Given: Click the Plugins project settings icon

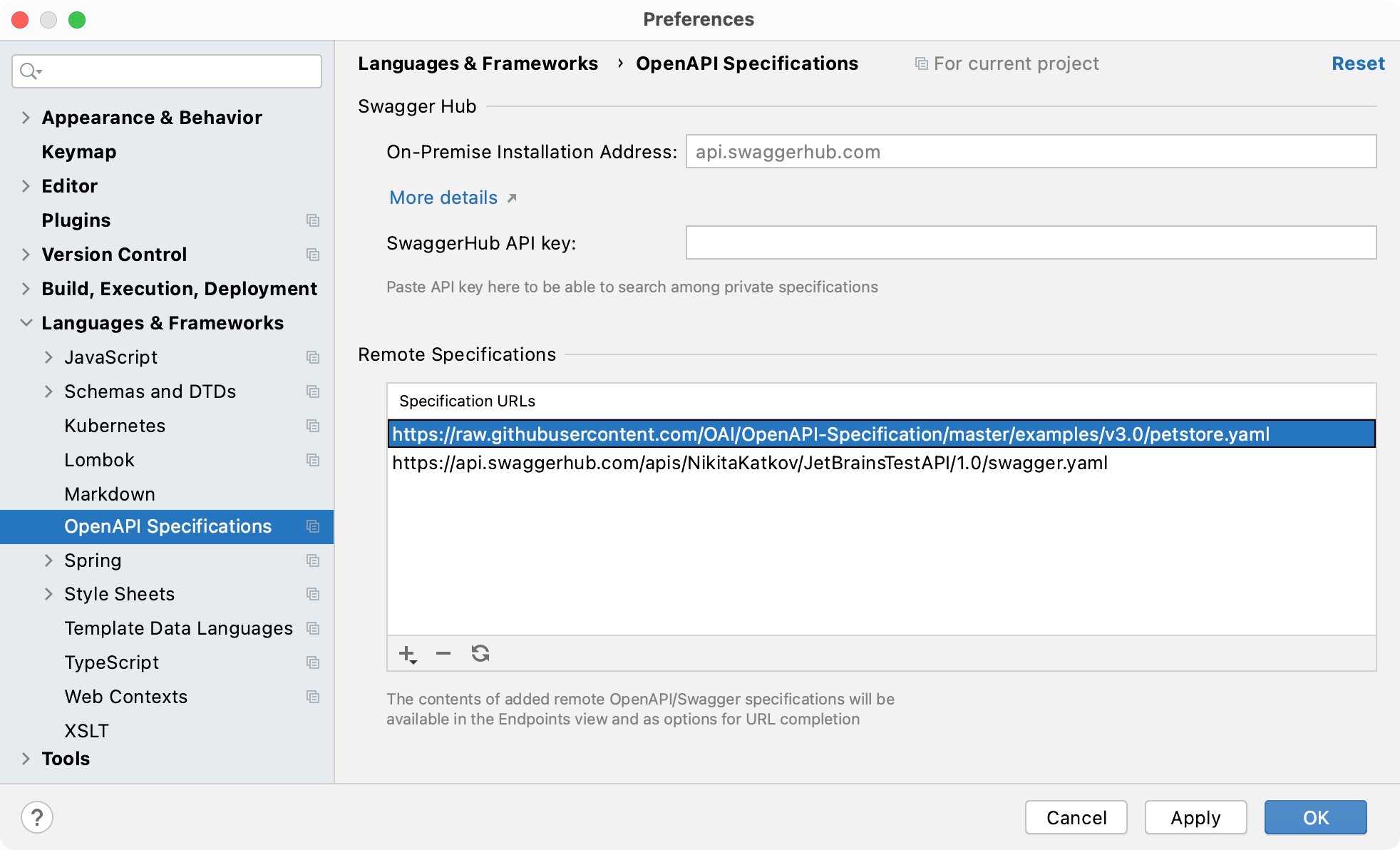Looking at the screenshot, I should coord(314,220).
